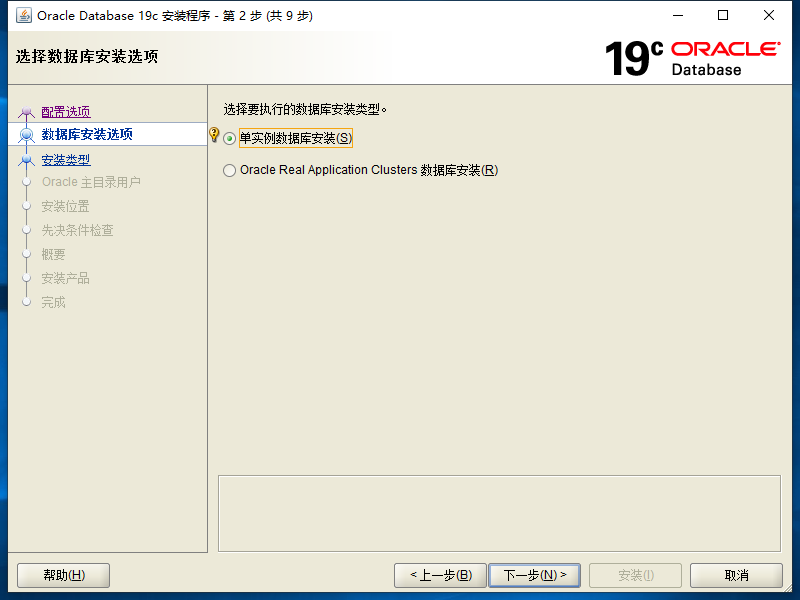Click the '选择数据库安装选项' heading
The width and height of the screenshot is (800, 600).
tap(87, 56)
